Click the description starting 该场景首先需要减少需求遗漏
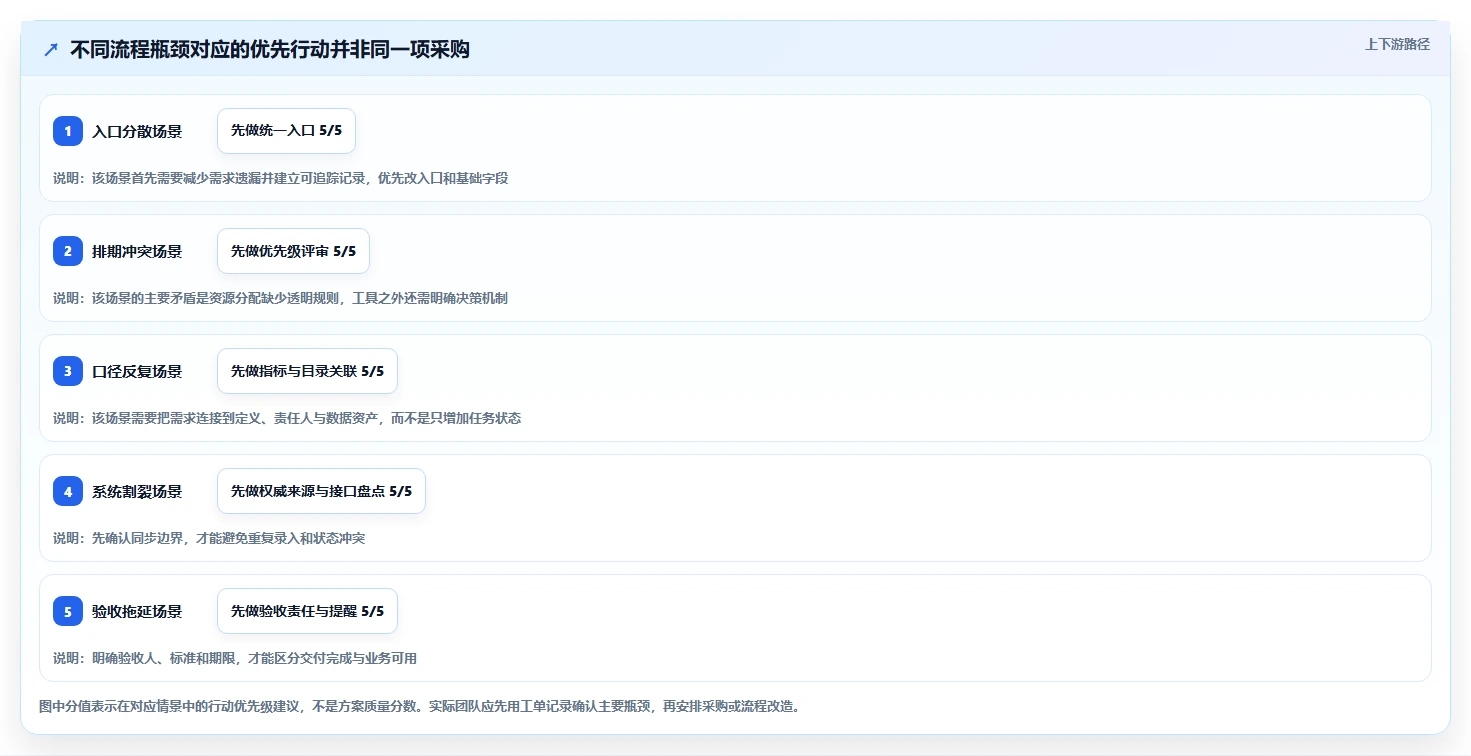Viewport: 1471px width, 756px height. (281, 178)
